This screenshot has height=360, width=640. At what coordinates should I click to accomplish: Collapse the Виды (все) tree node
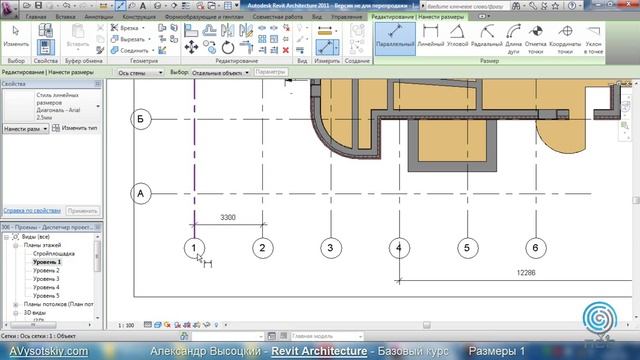click(7, 237)
